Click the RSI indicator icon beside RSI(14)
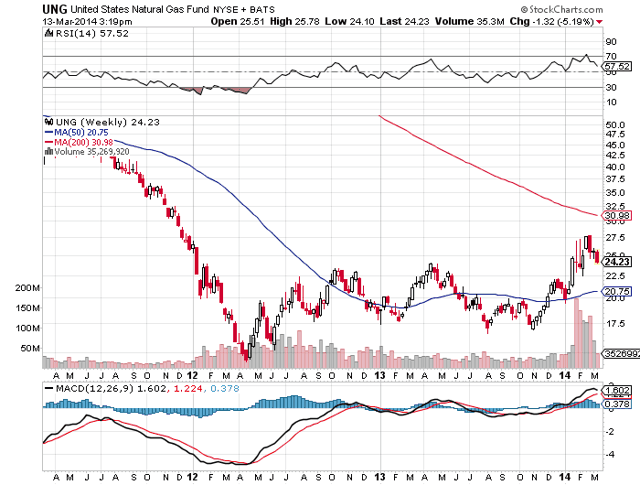This screenshot has height=485, width=640. [49, 33]
